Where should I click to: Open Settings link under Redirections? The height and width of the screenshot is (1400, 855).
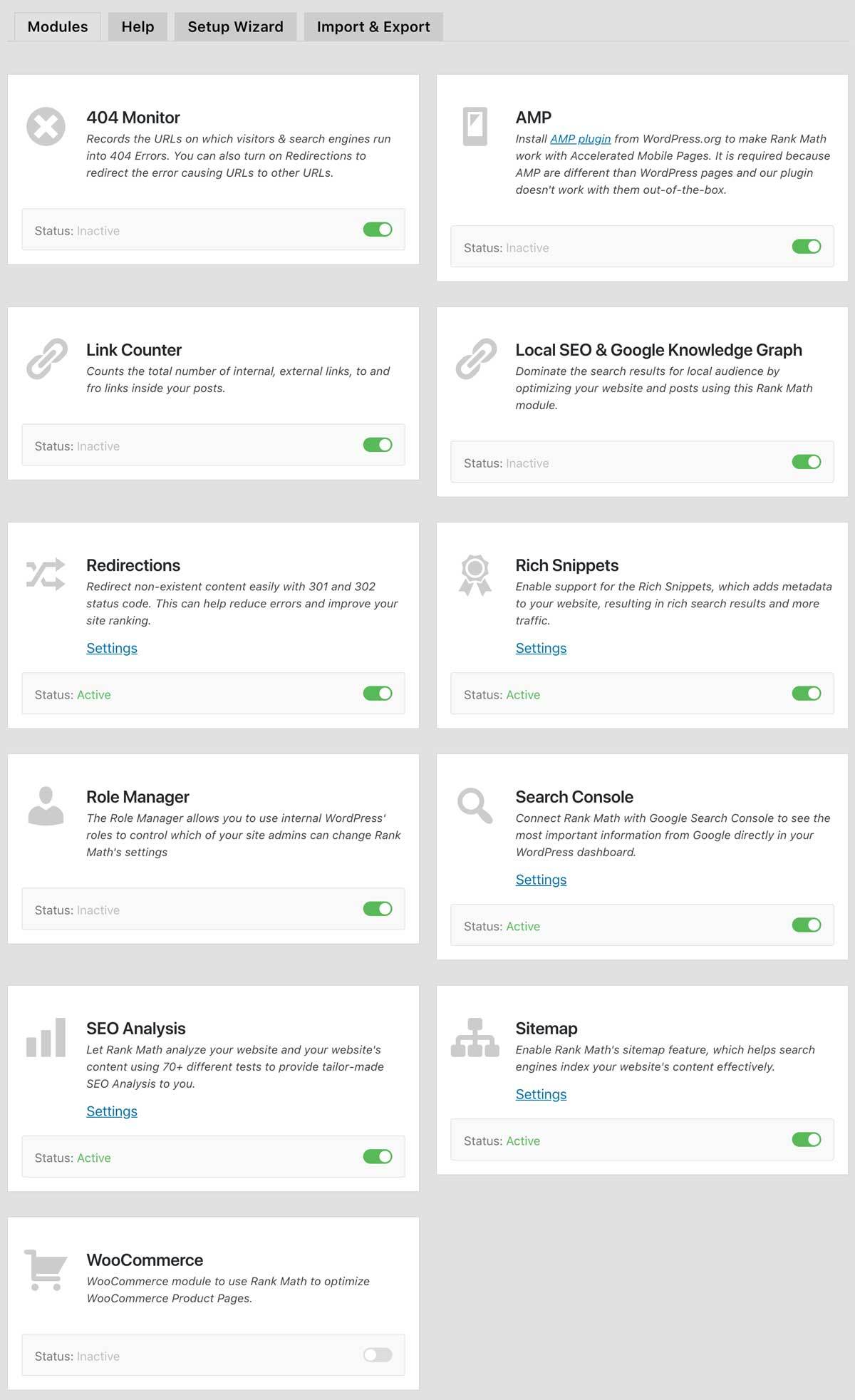112,648
